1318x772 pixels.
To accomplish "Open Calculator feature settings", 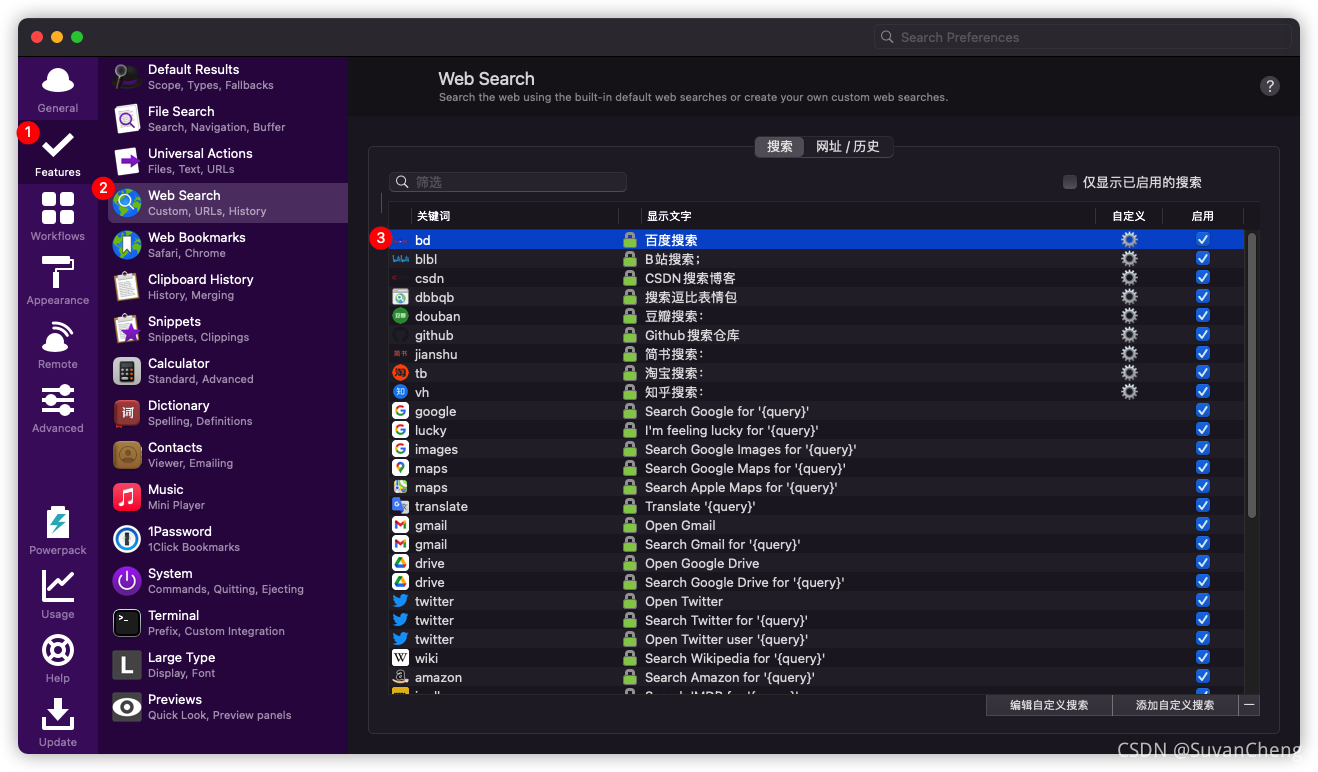I will click(228, 371).
